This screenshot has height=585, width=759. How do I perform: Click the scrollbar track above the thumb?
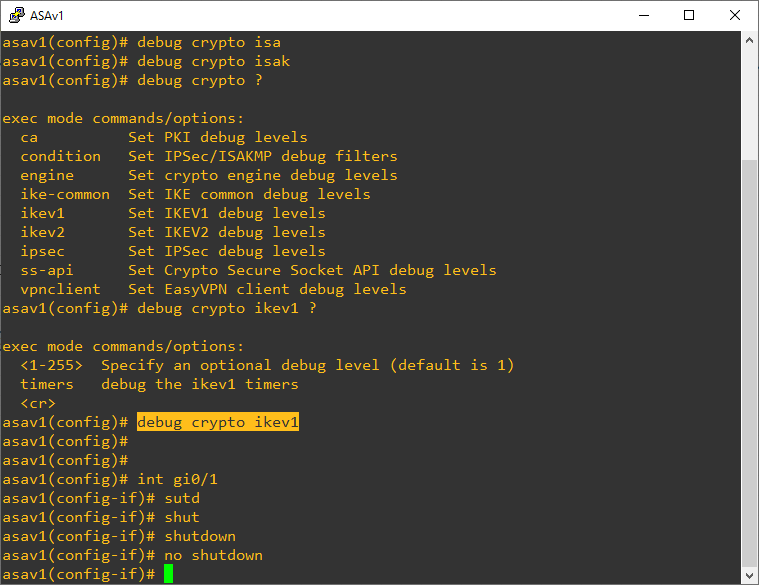[x=749, y=104]
